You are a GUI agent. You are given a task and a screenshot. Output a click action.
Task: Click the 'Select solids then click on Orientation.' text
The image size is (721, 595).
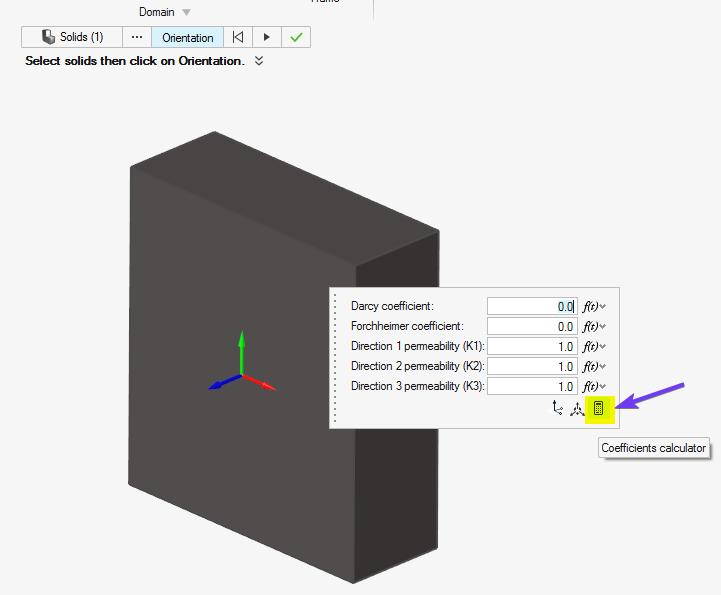coord(135,61)
